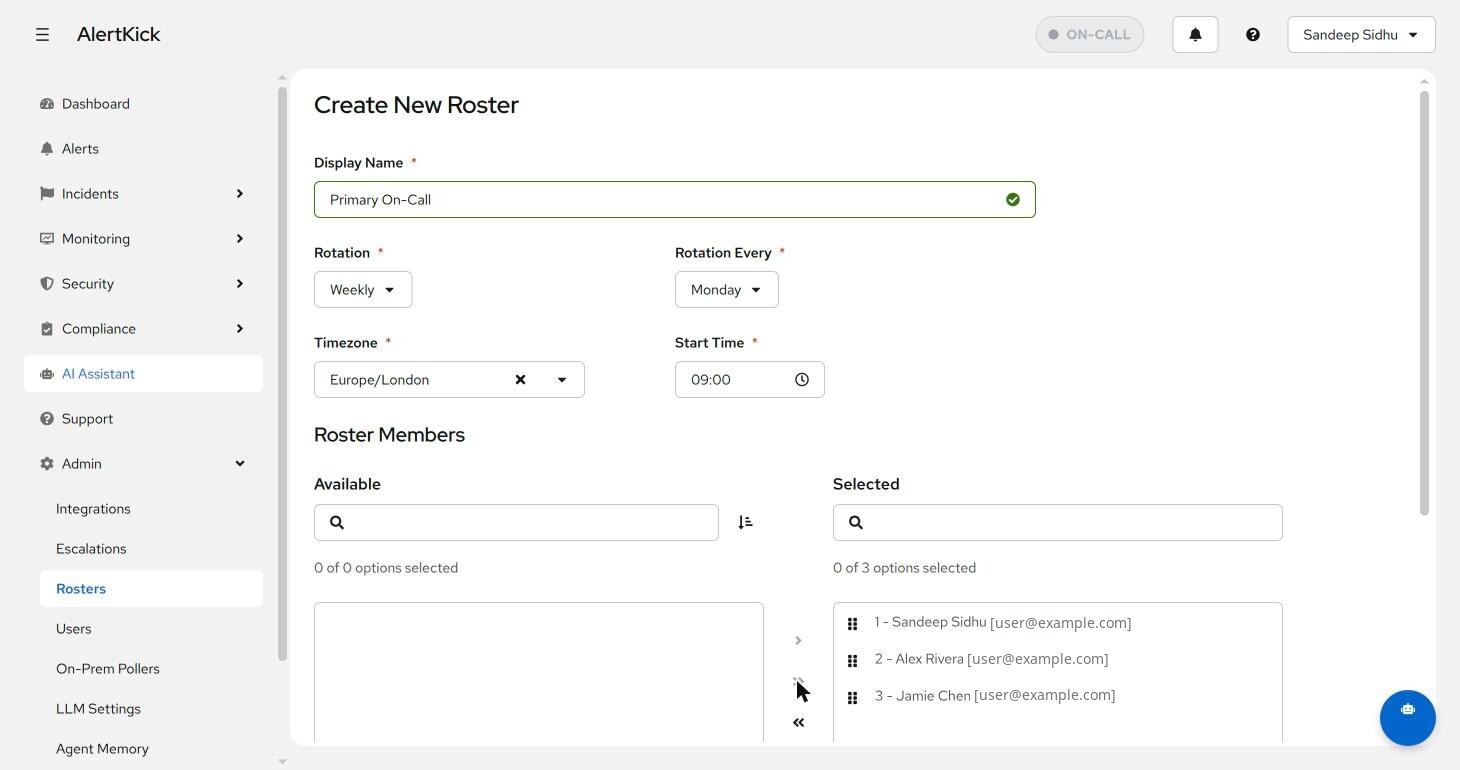Open Agent Memory page
This screenshot has width=1460, height=770.
click(102, 749)
